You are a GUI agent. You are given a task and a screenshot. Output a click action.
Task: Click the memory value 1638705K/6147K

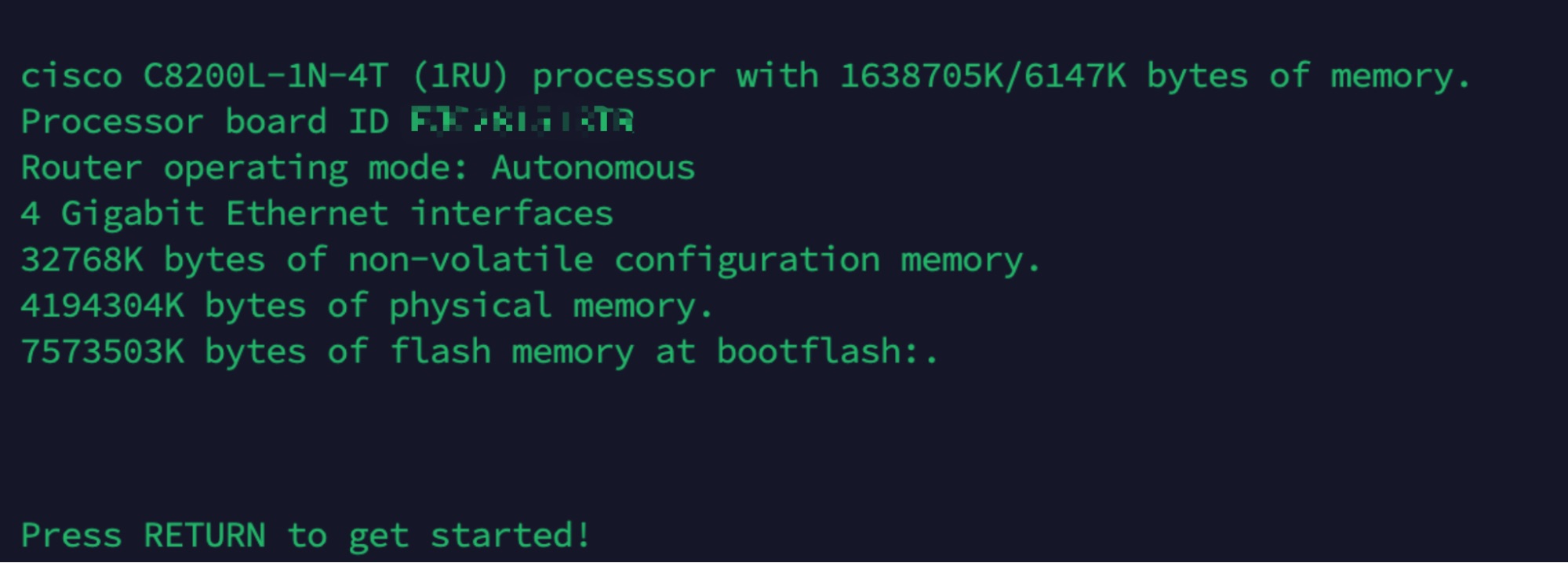tap(983, 77)
